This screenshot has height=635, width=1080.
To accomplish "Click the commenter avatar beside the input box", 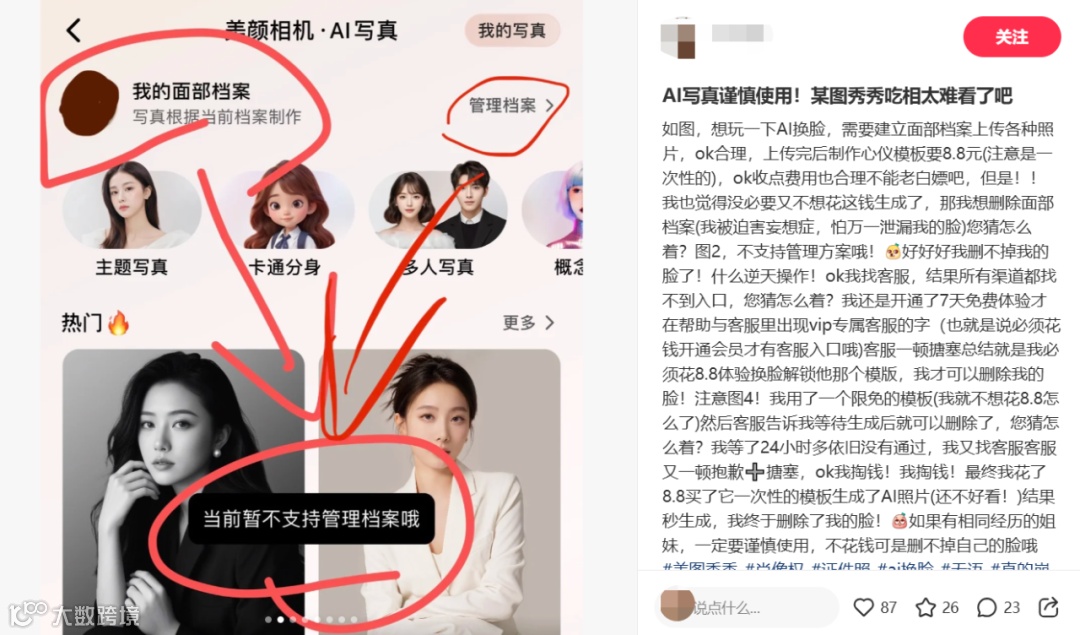I will tap(677, 604).
